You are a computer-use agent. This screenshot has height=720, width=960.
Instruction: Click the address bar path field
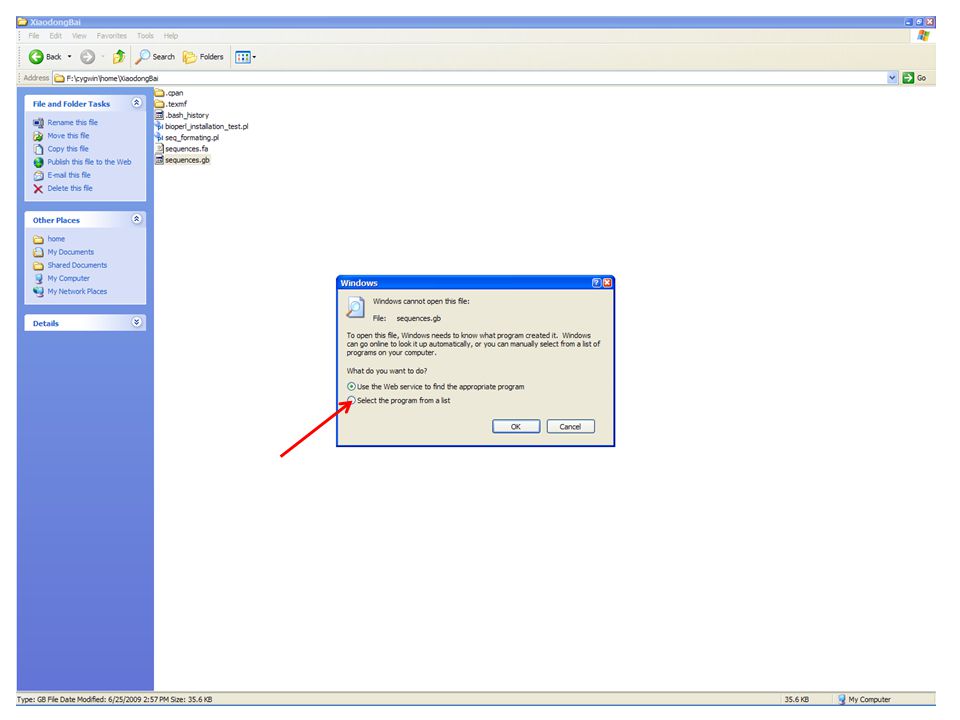tap(469, 78)
